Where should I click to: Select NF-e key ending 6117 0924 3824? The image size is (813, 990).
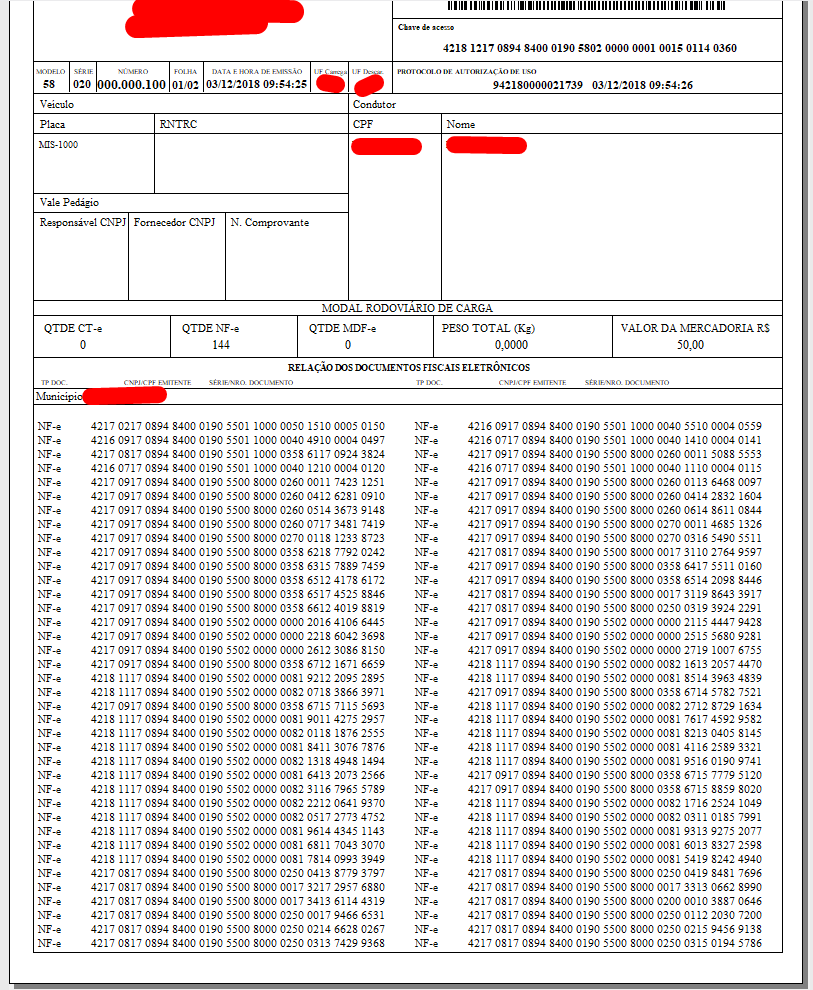237,455
